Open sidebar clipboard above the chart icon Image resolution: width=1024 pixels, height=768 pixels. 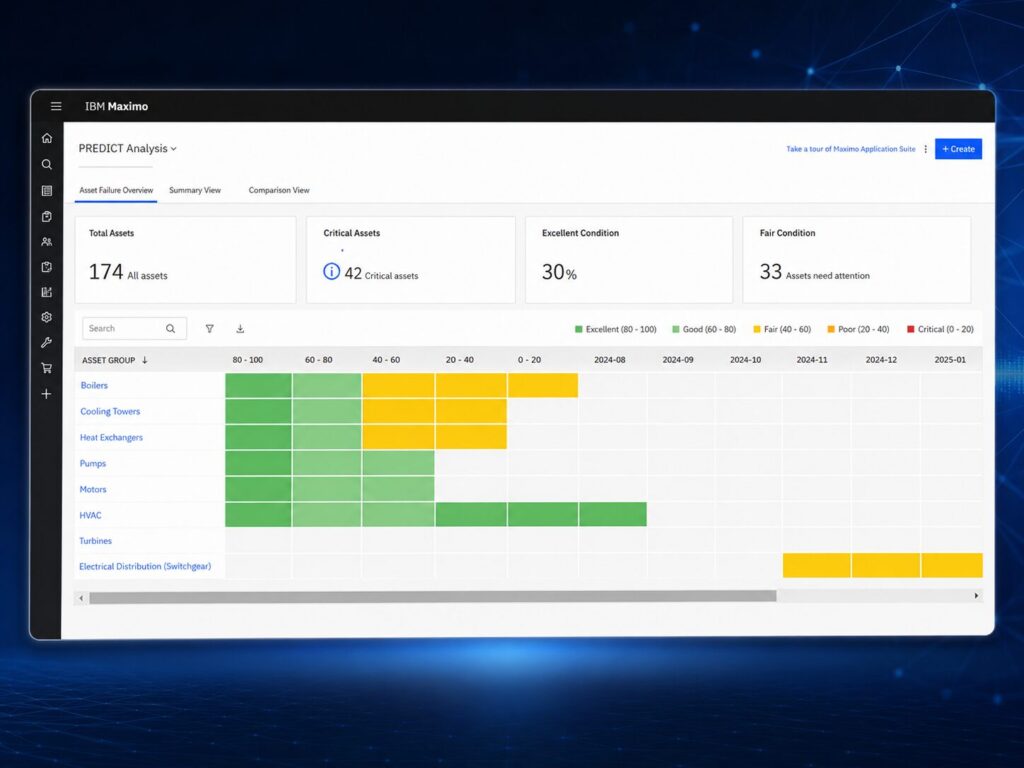[x=46, y=266]
